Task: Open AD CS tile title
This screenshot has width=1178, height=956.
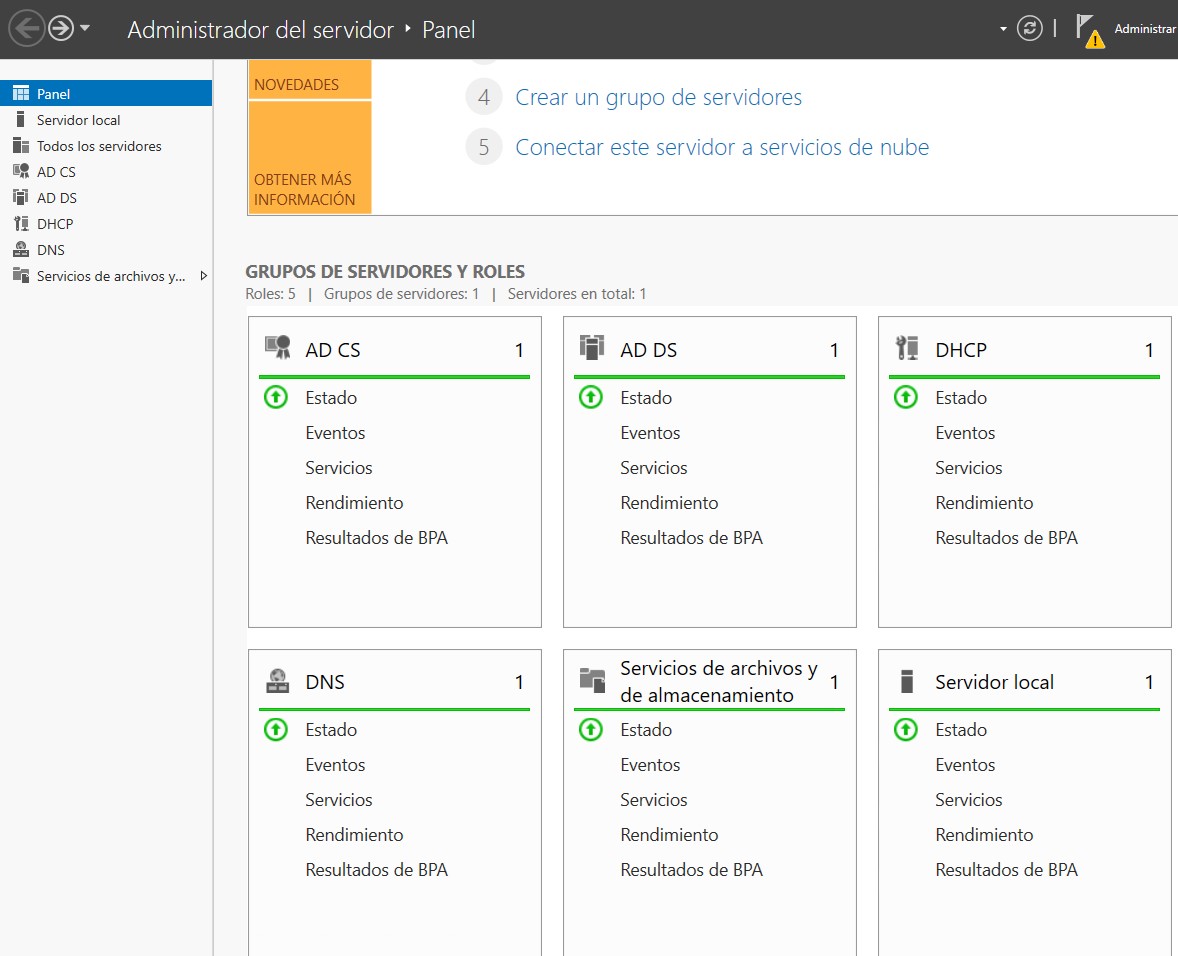Action: [x=333, y=350]
